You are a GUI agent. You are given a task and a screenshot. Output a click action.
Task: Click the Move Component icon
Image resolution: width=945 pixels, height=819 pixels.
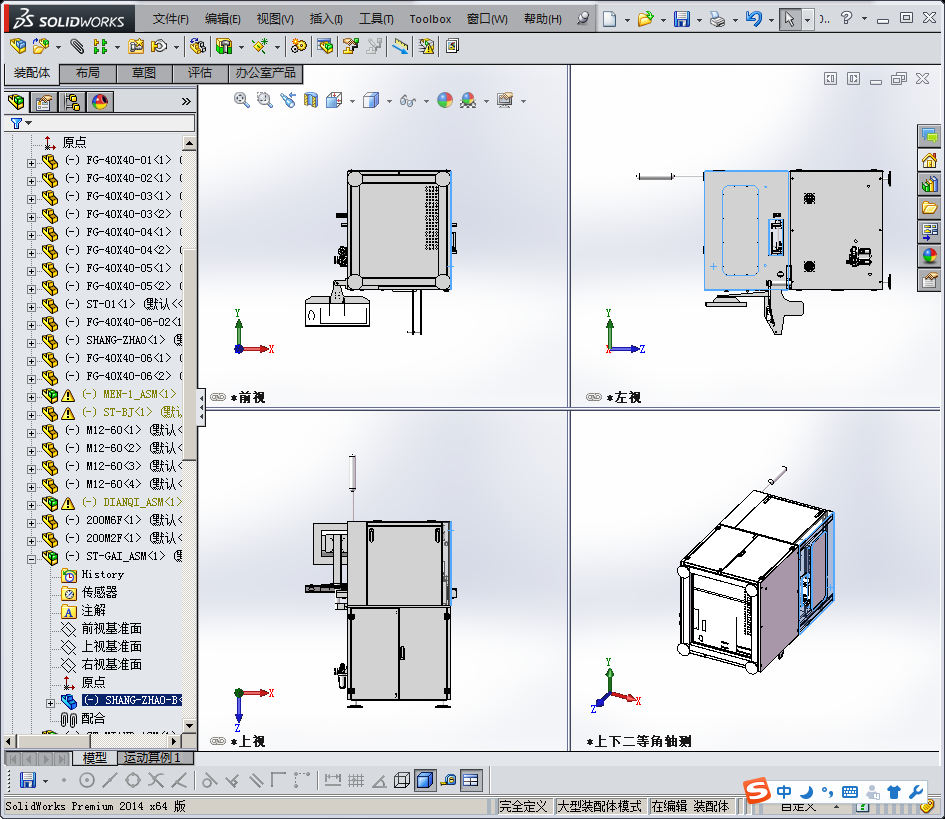159,46
